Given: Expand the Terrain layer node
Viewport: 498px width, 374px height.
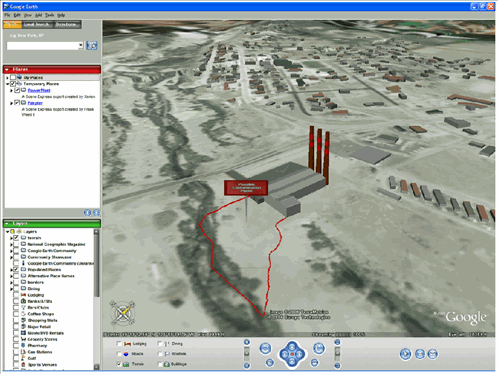Looking at the screenshot, I should (x=11, y=238).
